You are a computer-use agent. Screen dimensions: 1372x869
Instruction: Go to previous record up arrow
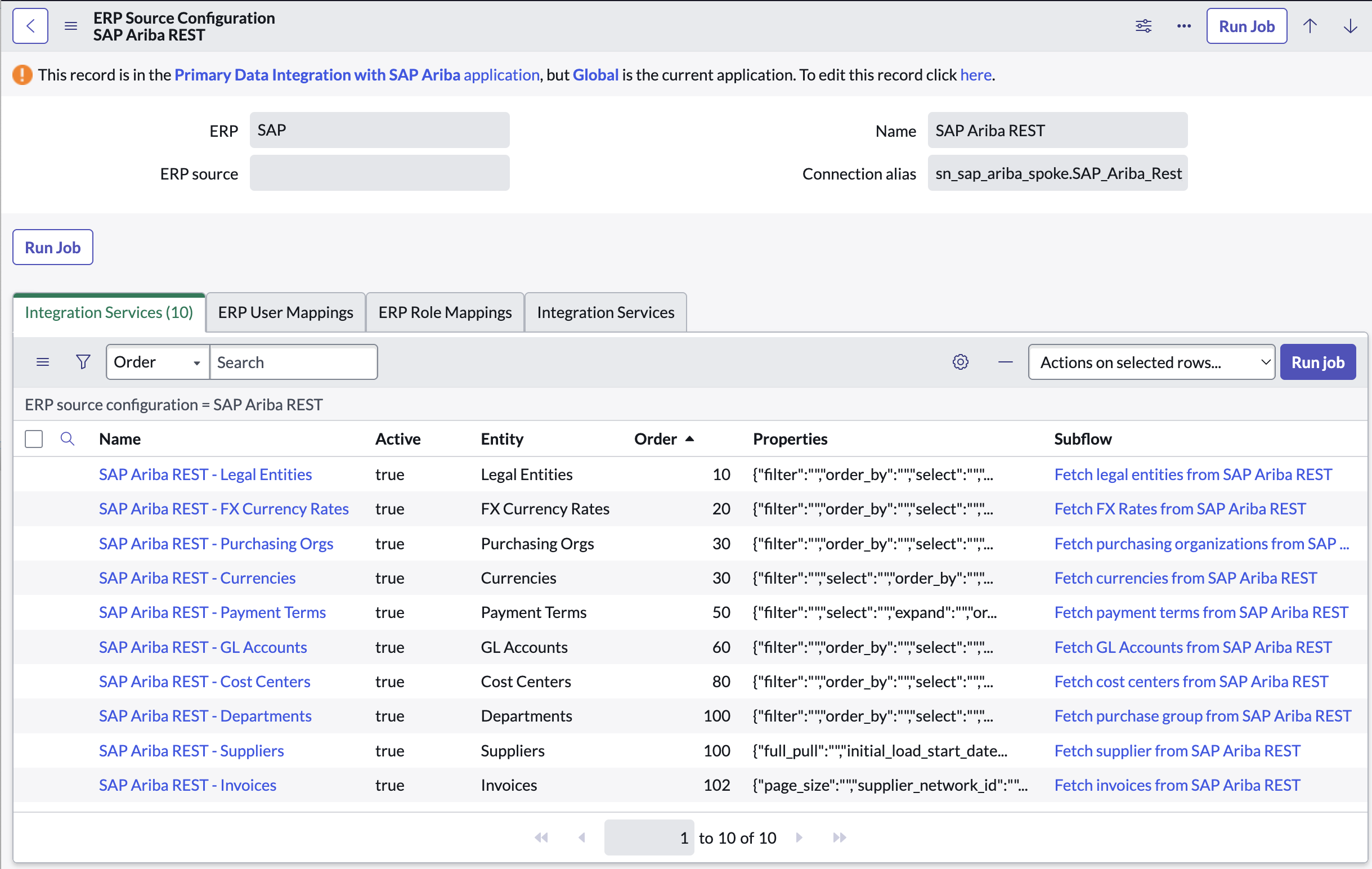pyautogui.click(x=1310, y=26)
